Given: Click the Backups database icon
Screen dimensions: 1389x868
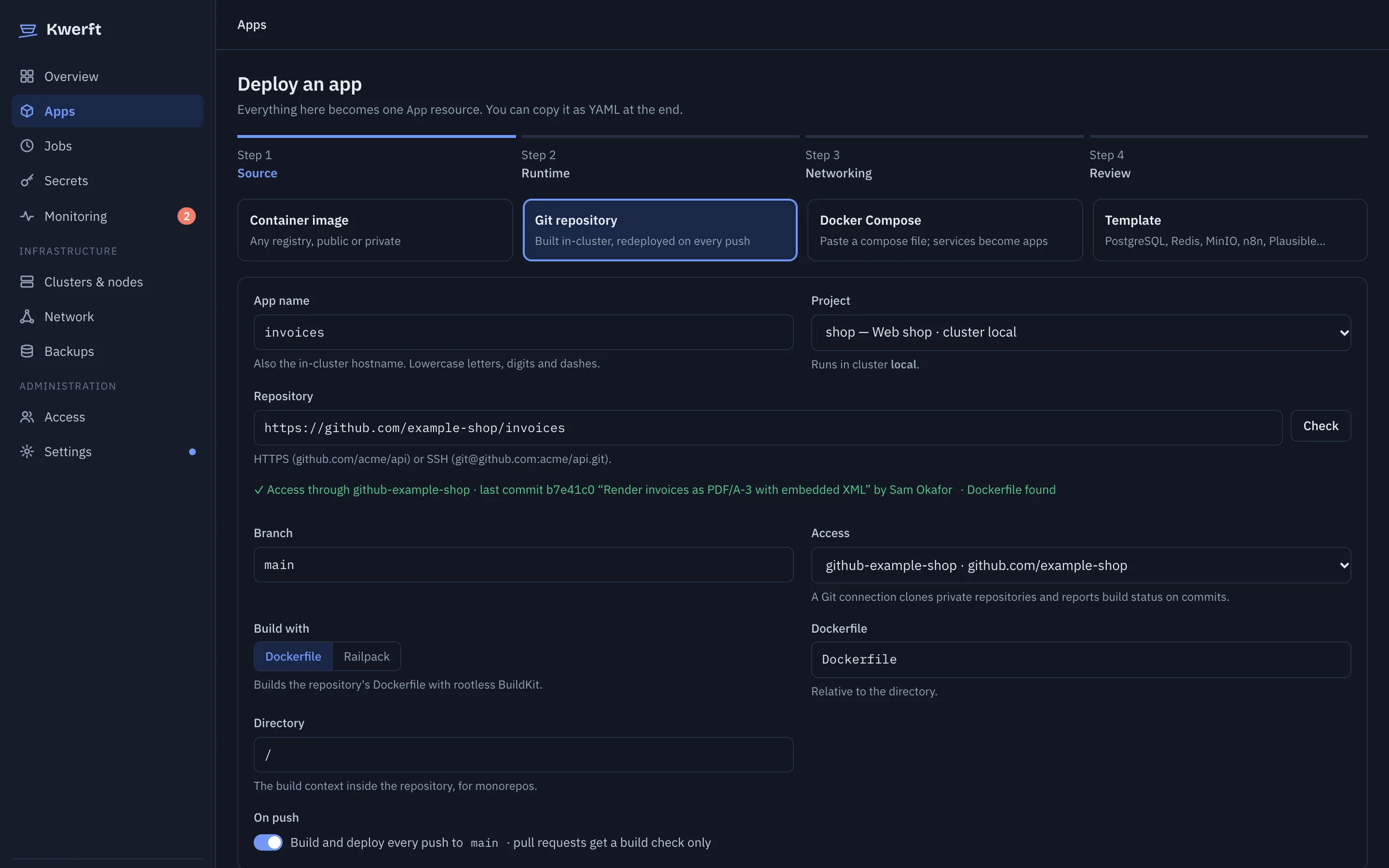Looking at the screenshot, I should pyautogui.click(x=27, y=352).
